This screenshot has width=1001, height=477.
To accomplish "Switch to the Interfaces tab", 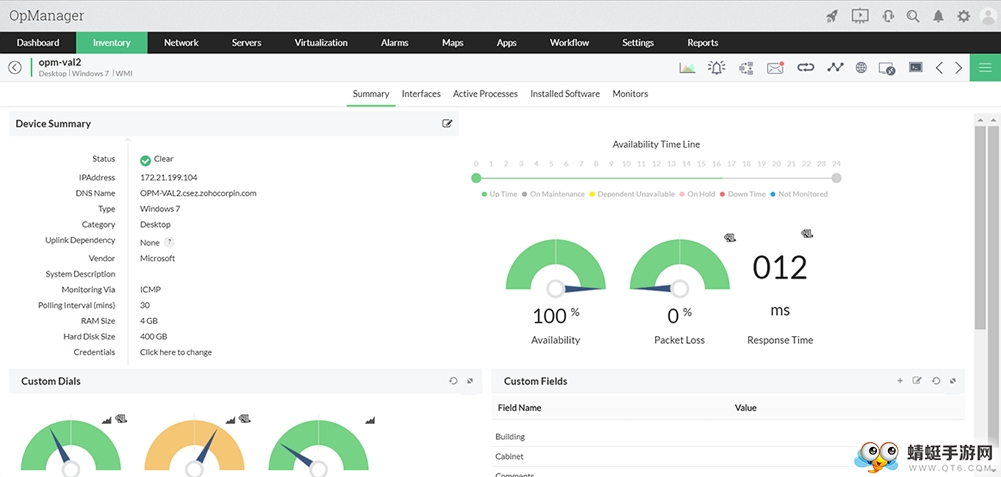I will 421,94.
